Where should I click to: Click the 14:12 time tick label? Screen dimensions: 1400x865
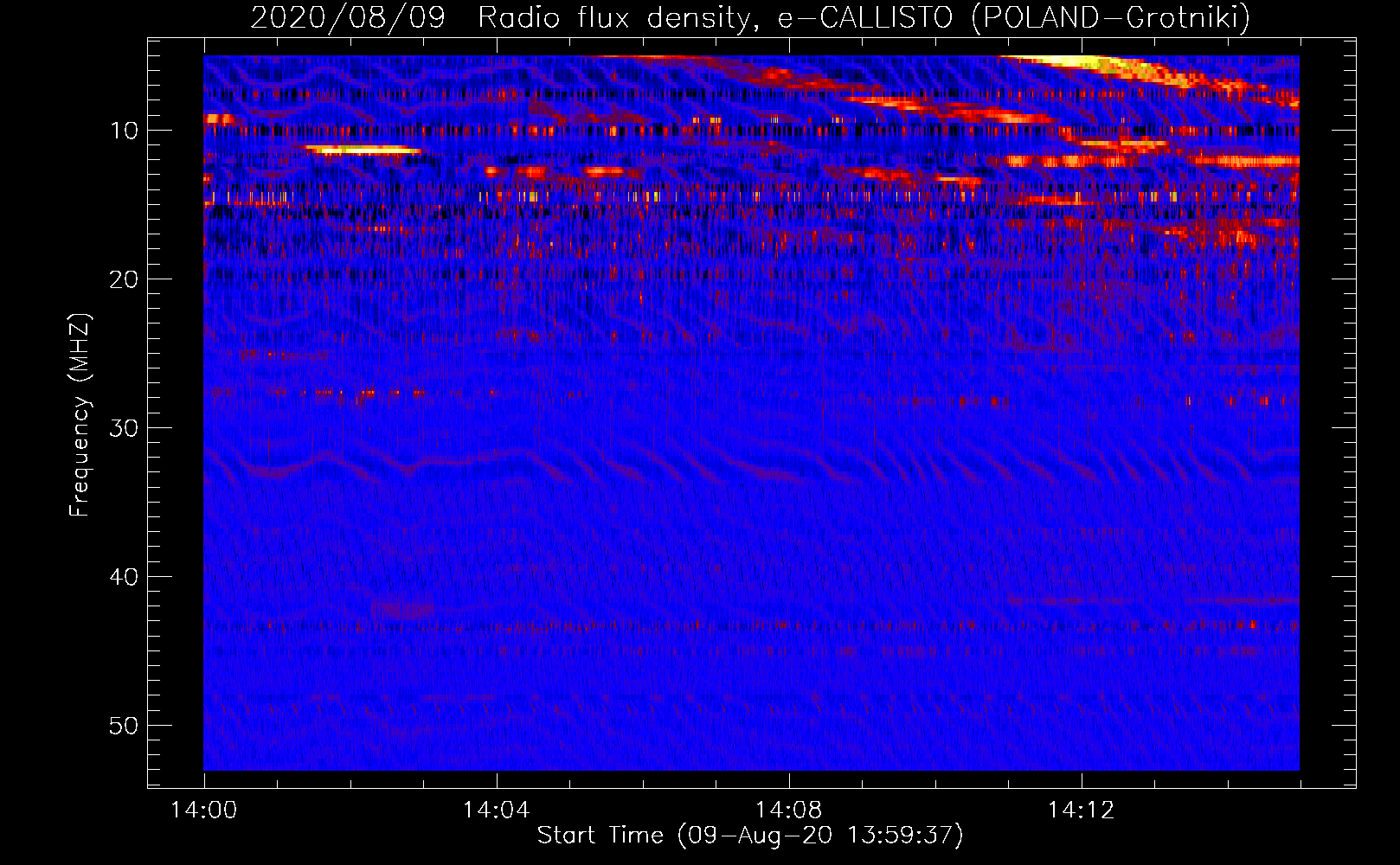pos(1081,810)
